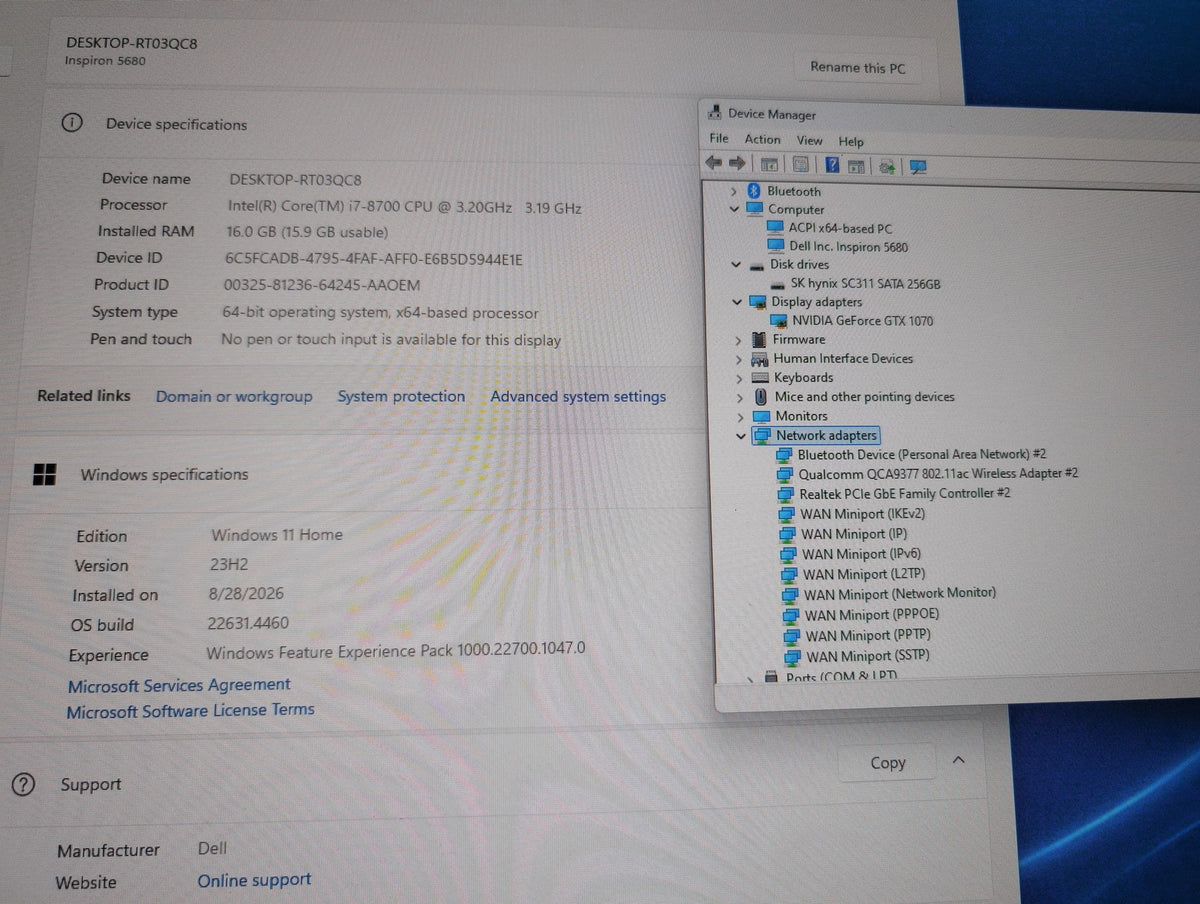Open Advanced system settings link
The image size is (1200, 904).
[578, 396]
